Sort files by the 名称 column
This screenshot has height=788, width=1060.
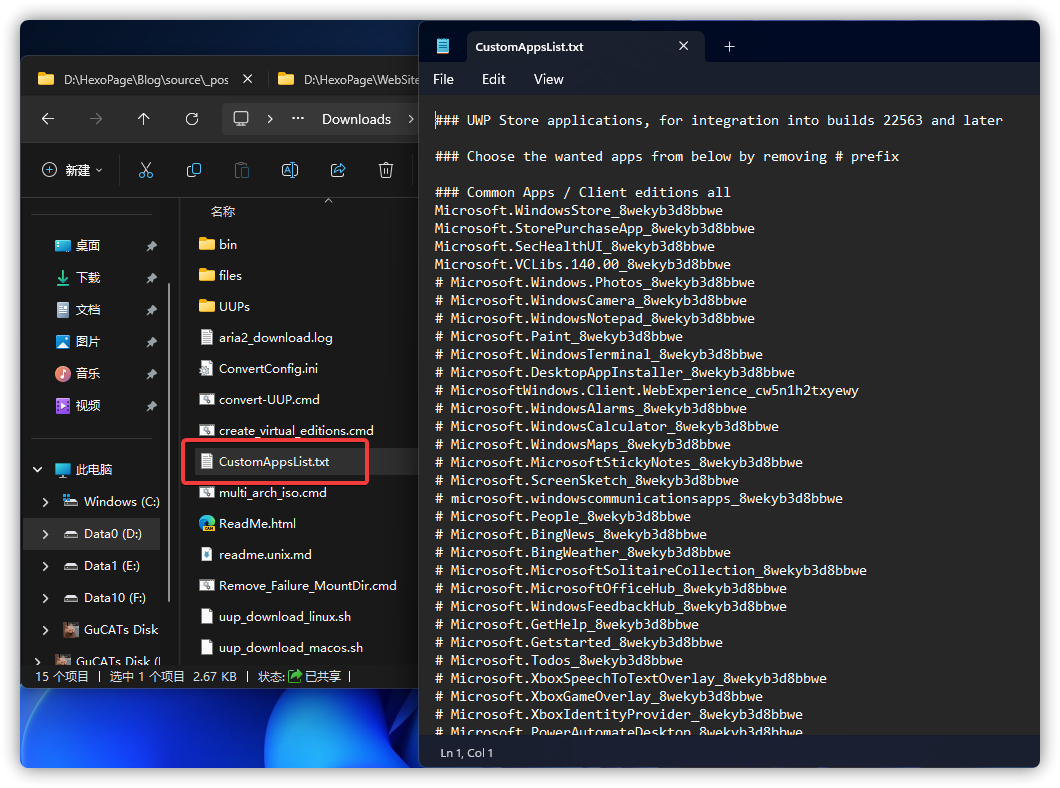coord(222,211)
